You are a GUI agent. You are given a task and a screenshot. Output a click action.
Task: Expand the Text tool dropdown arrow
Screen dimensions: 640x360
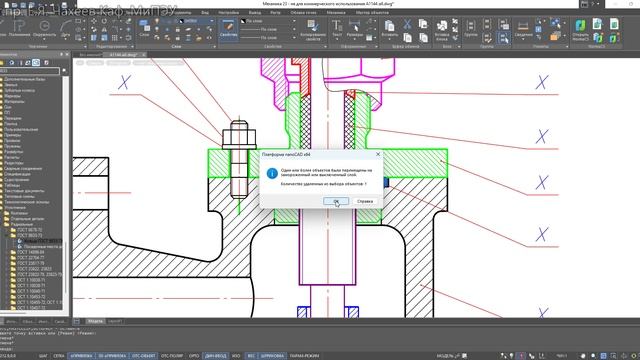337,39
